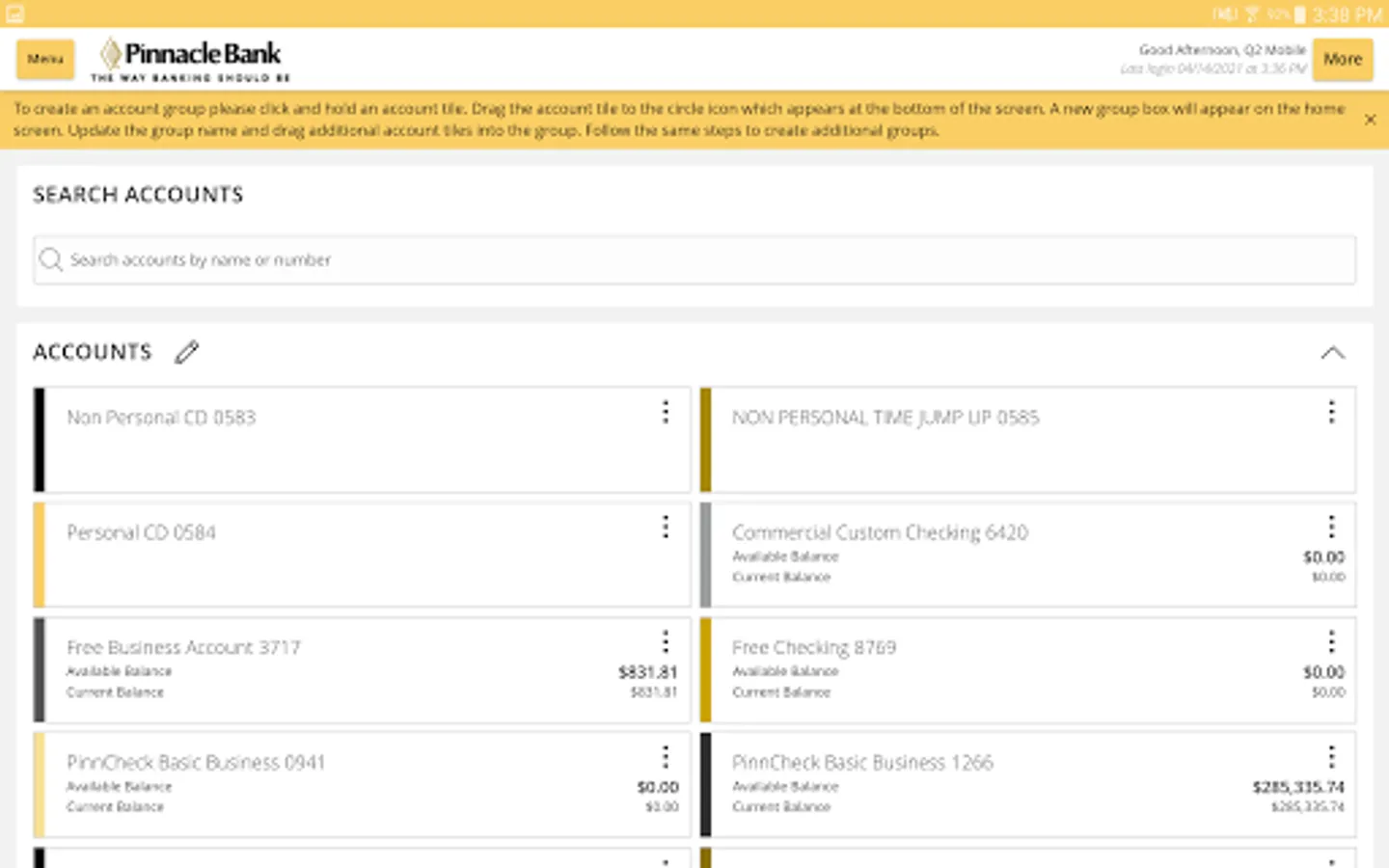Open the Menu button
Screen dimensions: 1389x868
[45, 60]
